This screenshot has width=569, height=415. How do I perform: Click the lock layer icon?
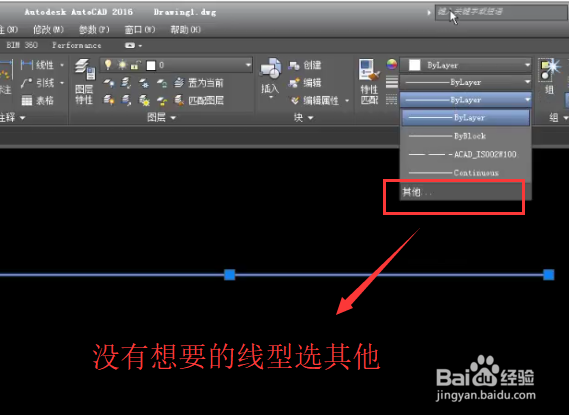tap(162, 83)
